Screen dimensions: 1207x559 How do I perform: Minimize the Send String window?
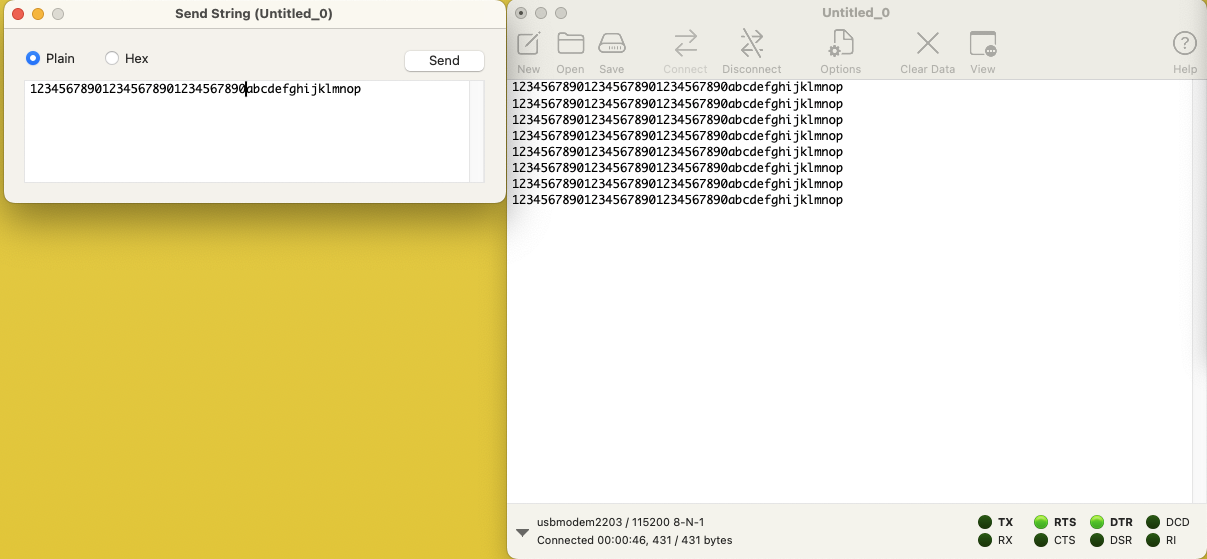38,14
